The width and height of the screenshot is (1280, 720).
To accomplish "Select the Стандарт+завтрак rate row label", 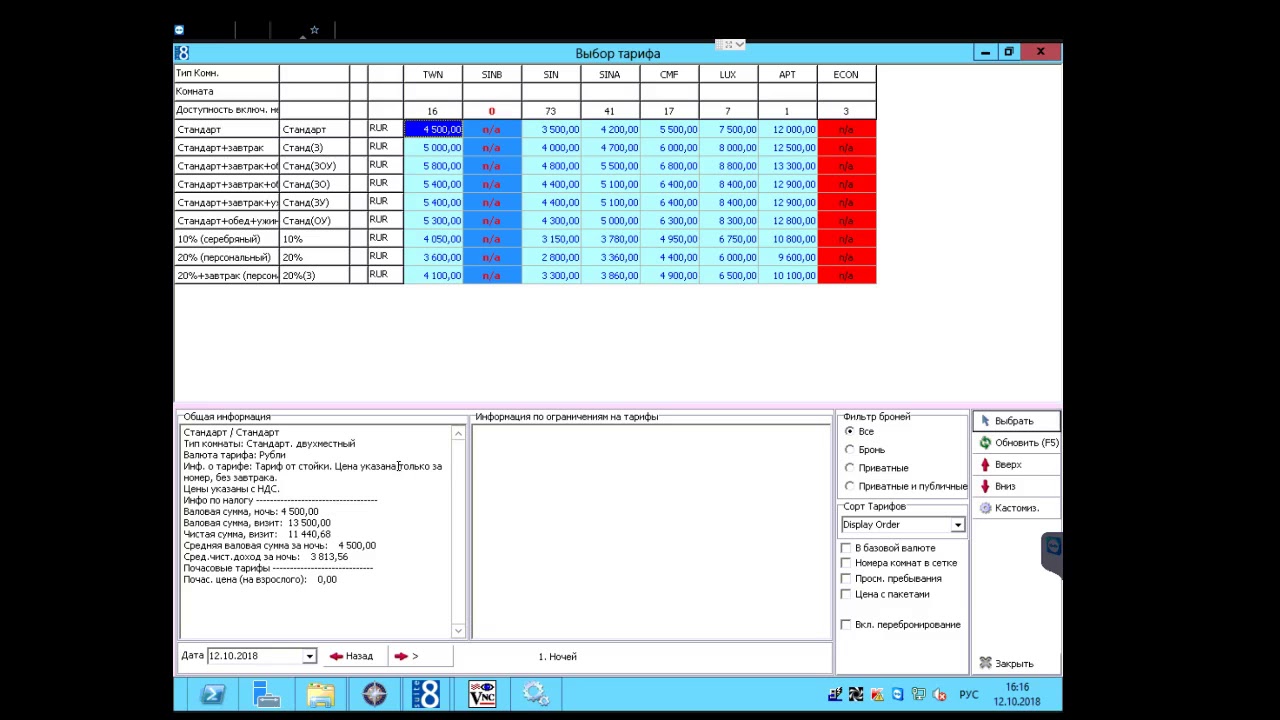I will pyautogui.click(x=226, y=148).
